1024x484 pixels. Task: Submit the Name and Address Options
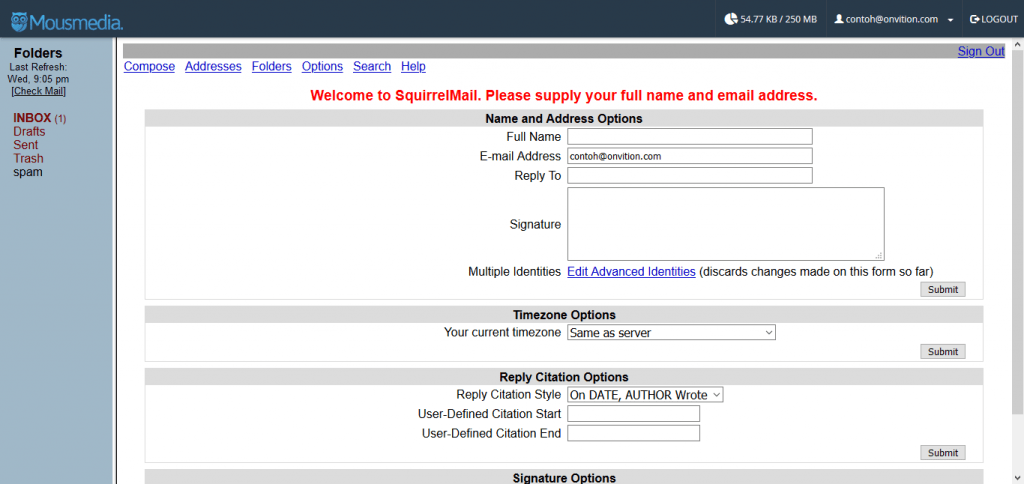pyautogui.click(x=942, y=289)
